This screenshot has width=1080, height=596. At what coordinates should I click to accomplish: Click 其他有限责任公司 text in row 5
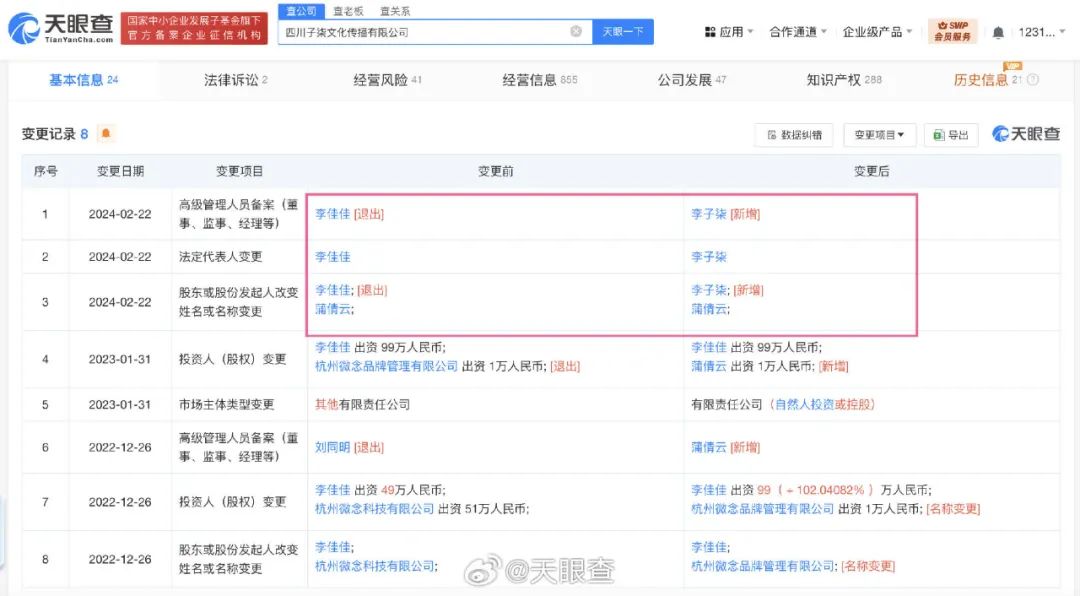362,404
